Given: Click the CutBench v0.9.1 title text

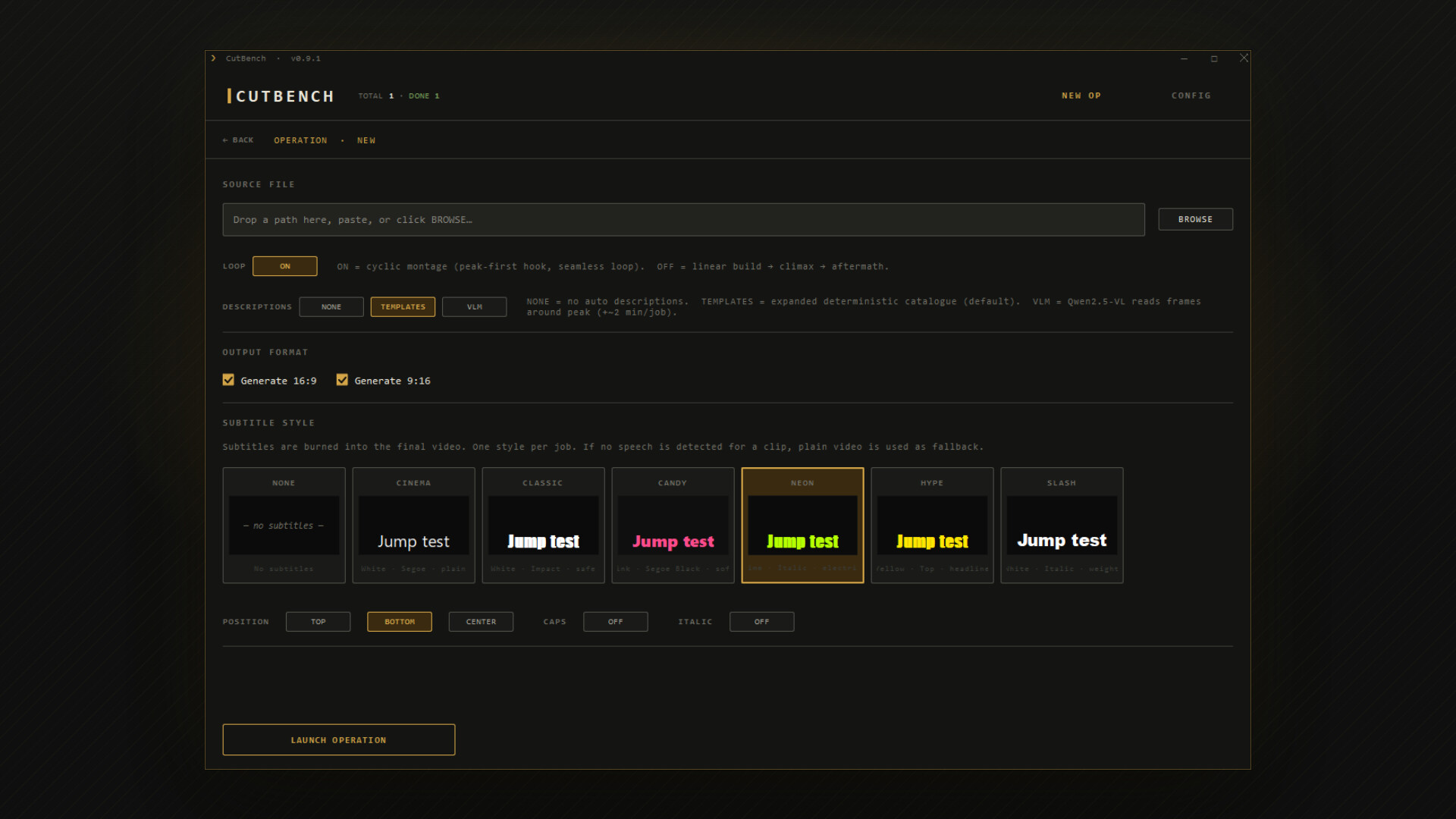Looking at the screenshot, I should coord(273,58).
